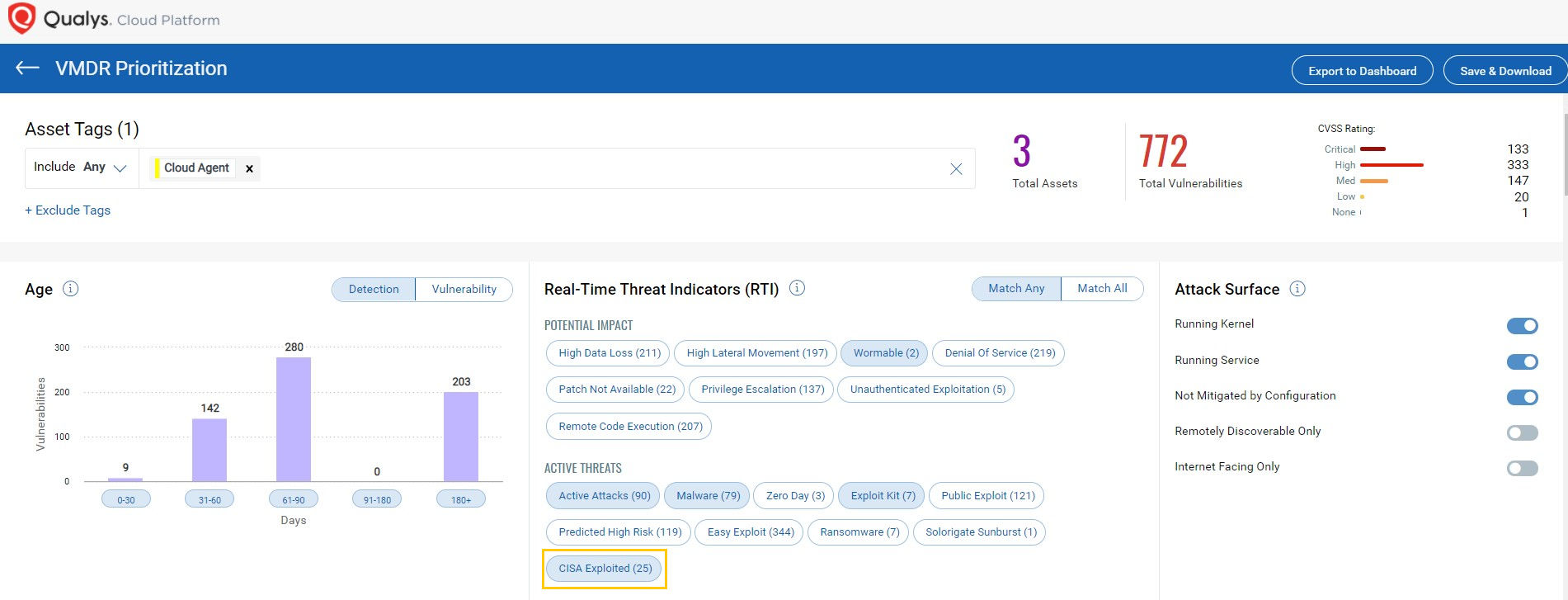Deselect the Exploit Kit (7) chip

pos(883,496)
